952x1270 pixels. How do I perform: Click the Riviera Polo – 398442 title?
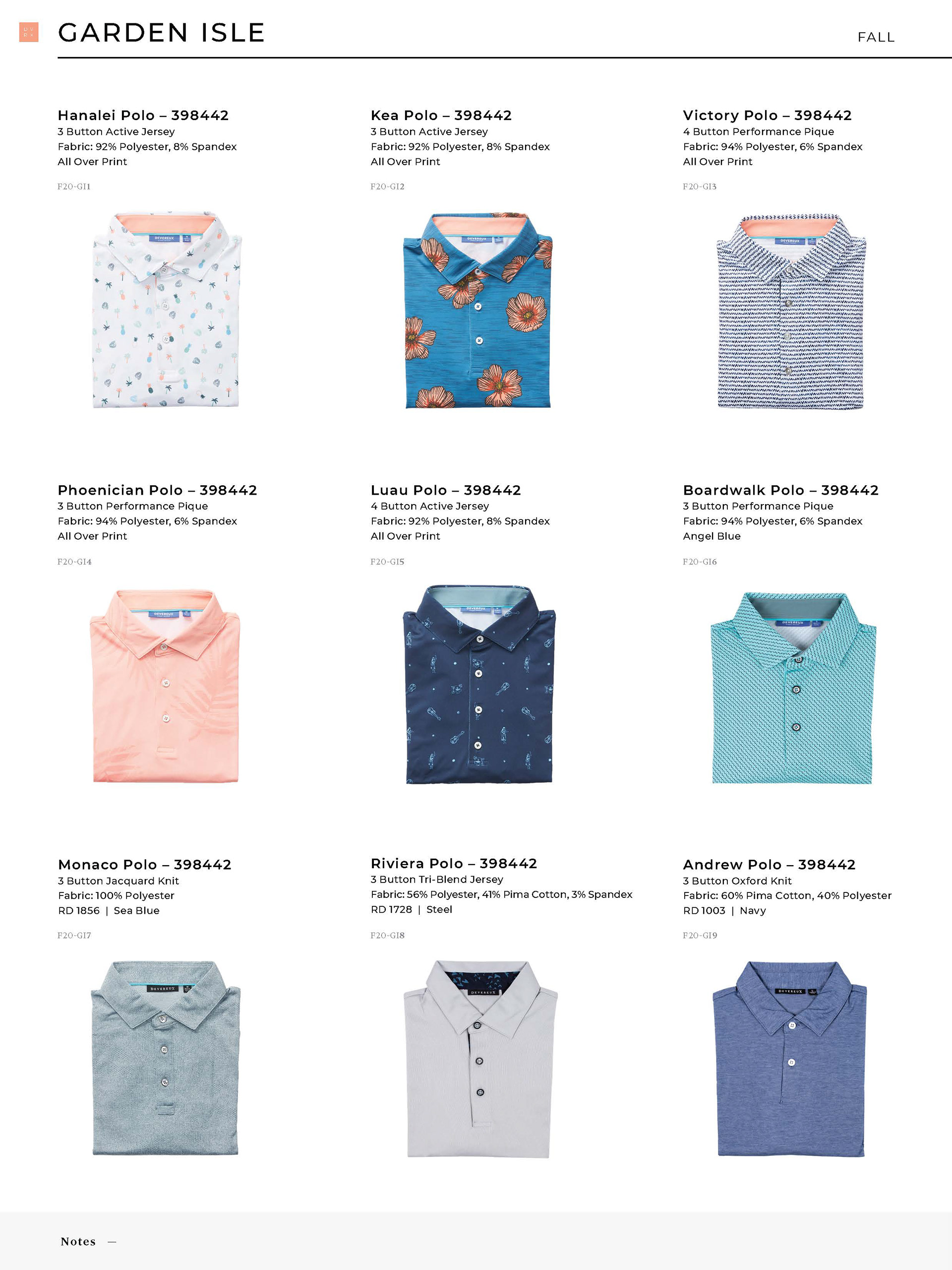454,864
